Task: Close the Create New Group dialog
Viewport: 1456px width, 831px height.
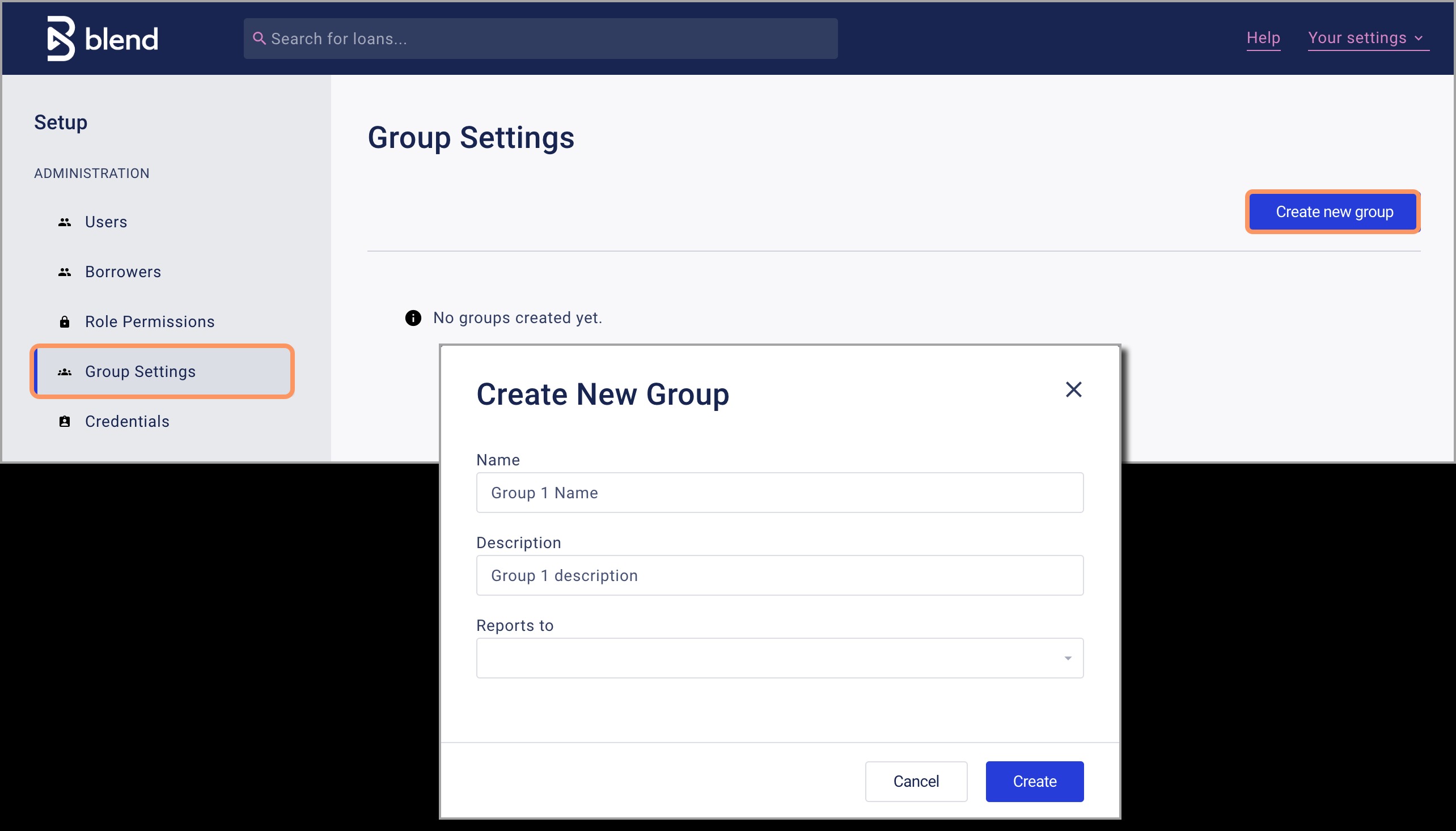Action: 1074,390
